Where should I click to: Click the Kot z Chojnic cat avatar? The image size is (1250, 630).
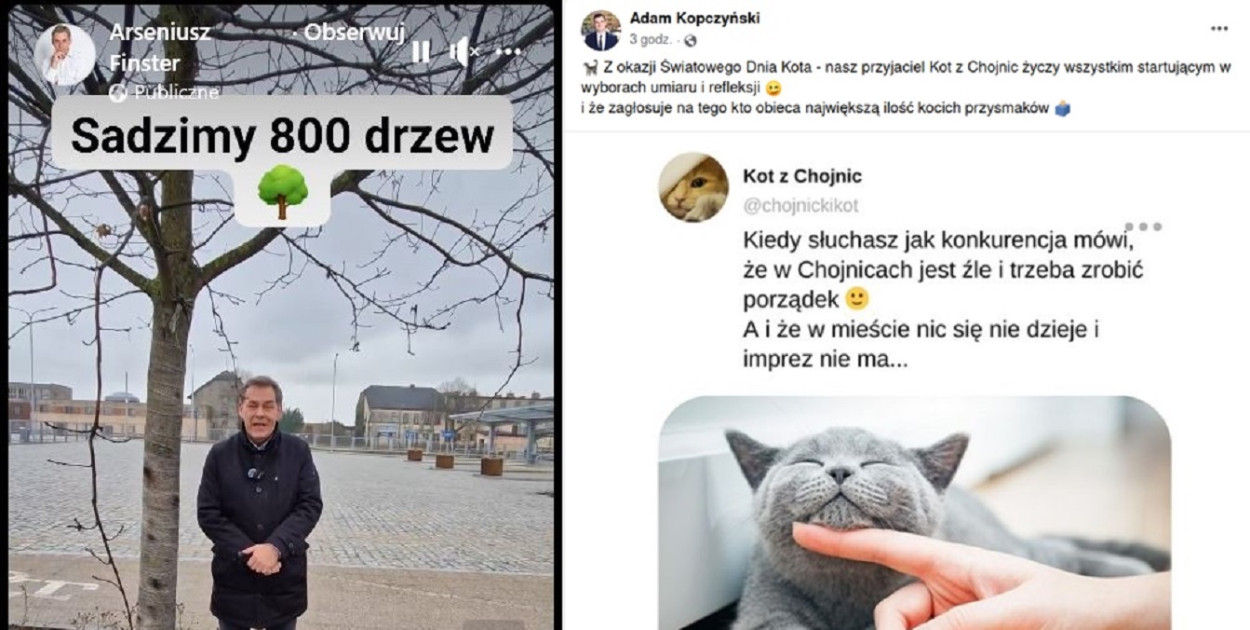click(693, 187)
